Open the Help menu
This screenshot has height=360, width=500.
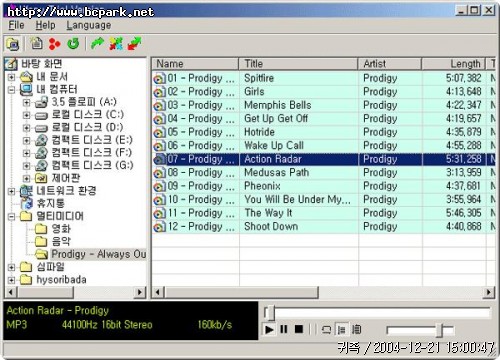pyautogui.click(x=45, y=25)
